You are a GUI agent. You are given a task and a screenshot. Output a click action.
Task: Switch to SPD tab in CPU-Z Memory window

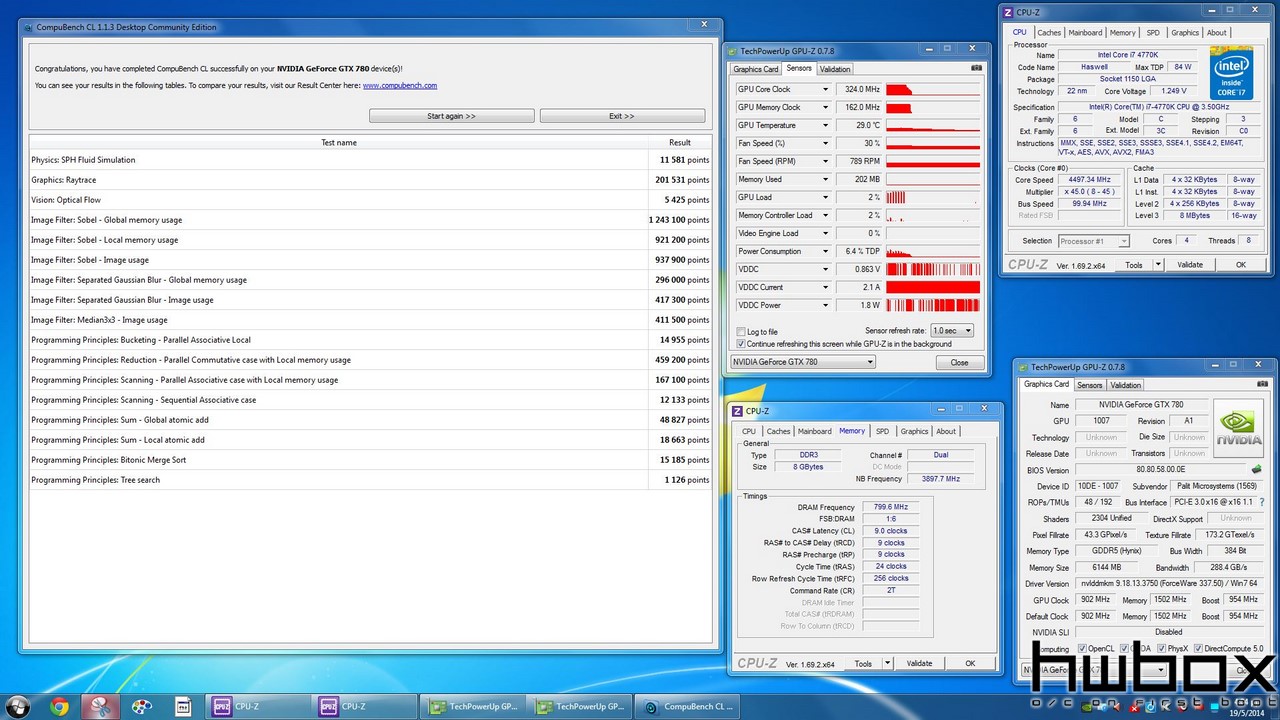(882, 431)
